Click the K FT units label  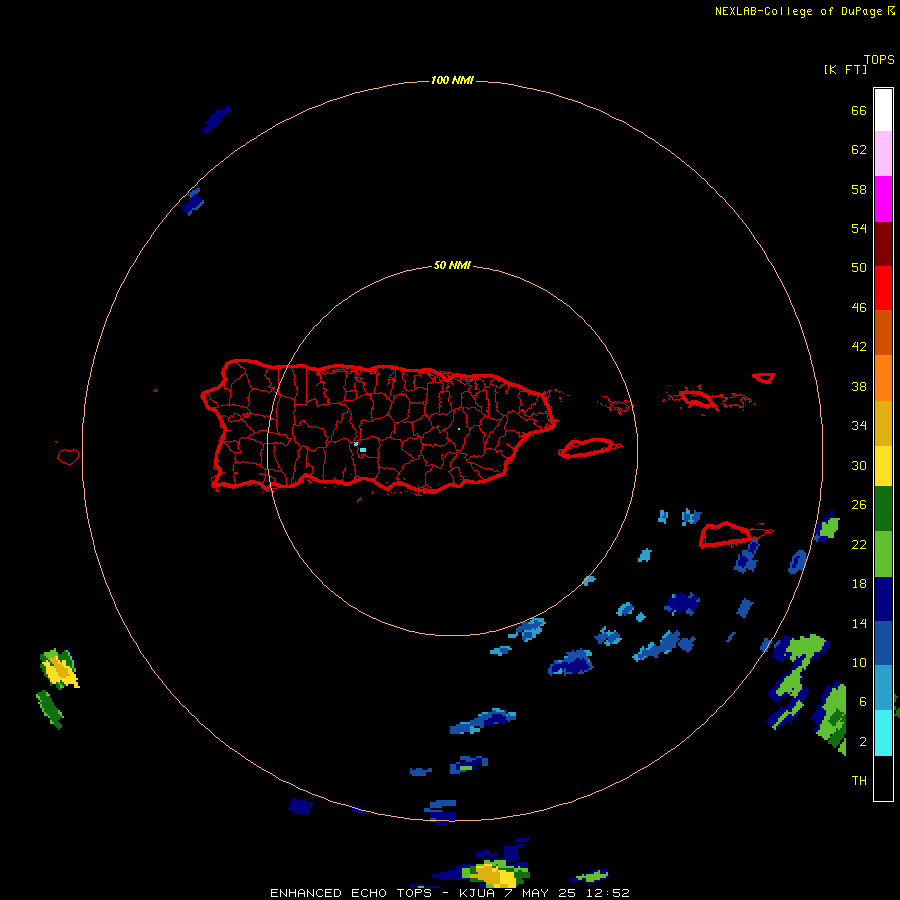pyautogui.click(x=845, y=69)
